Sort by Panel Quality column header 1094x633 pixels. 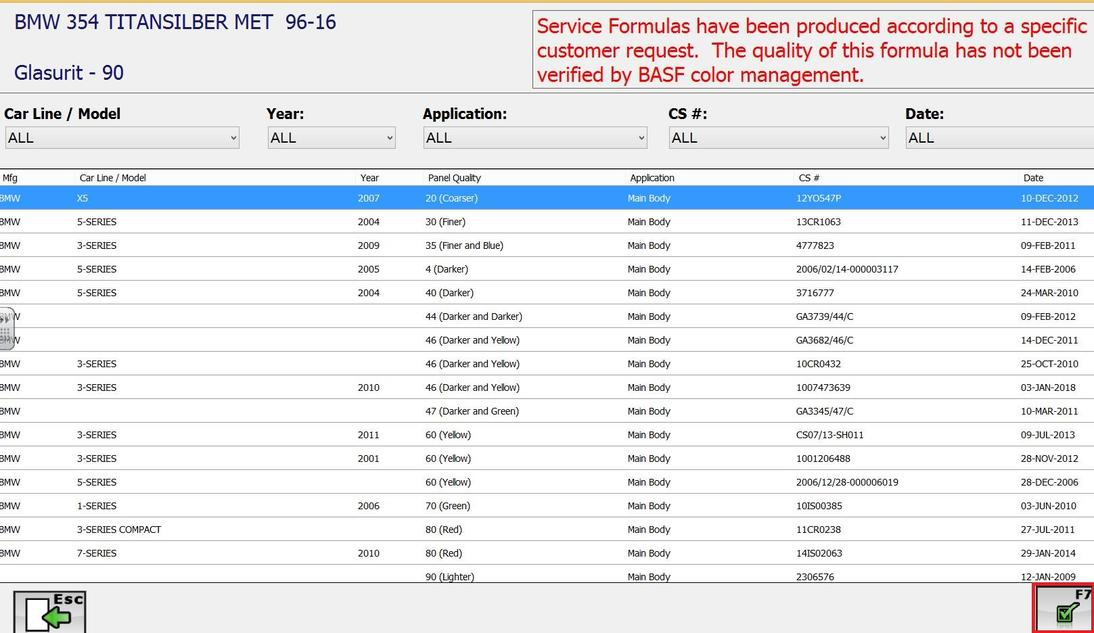pyautogui.click(x=454, y=178)
